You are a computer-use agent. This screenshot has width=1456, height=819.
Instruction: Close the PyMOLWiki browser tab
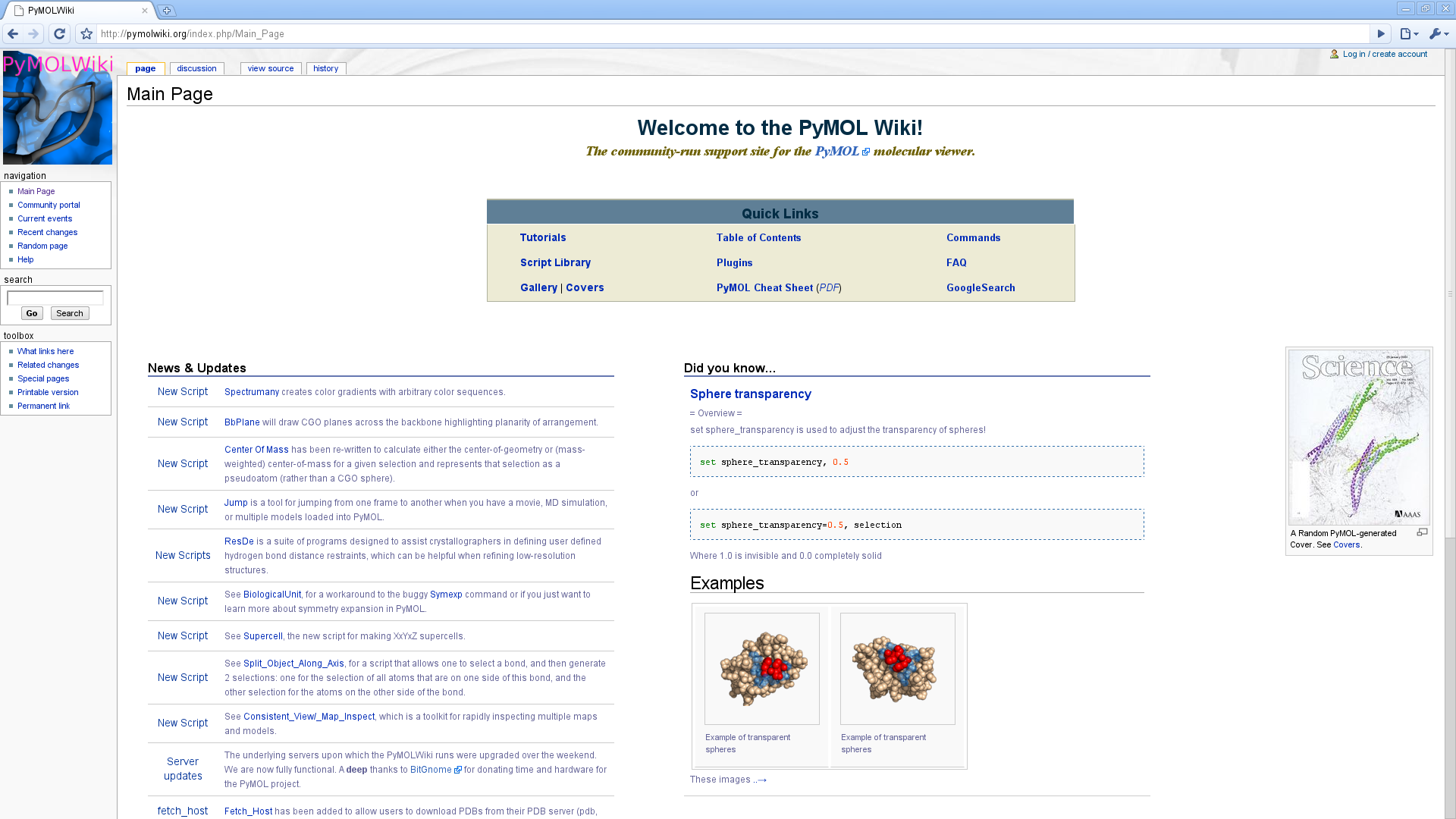pyautogui.click(x=145, y=11)
